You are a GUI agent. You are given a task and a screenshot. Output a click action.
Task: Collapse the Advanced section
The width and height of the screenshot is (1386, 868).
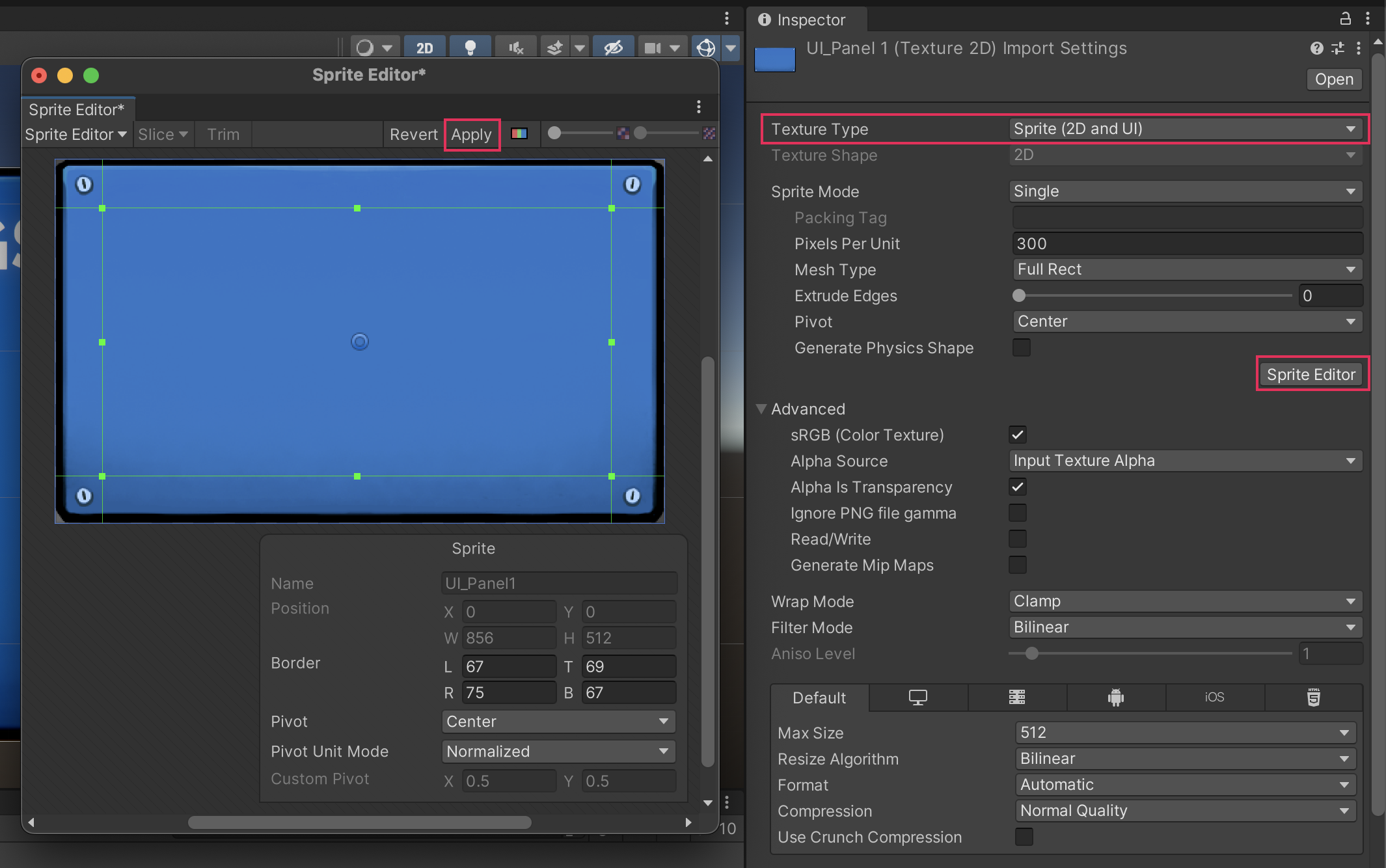coord(761,409)
